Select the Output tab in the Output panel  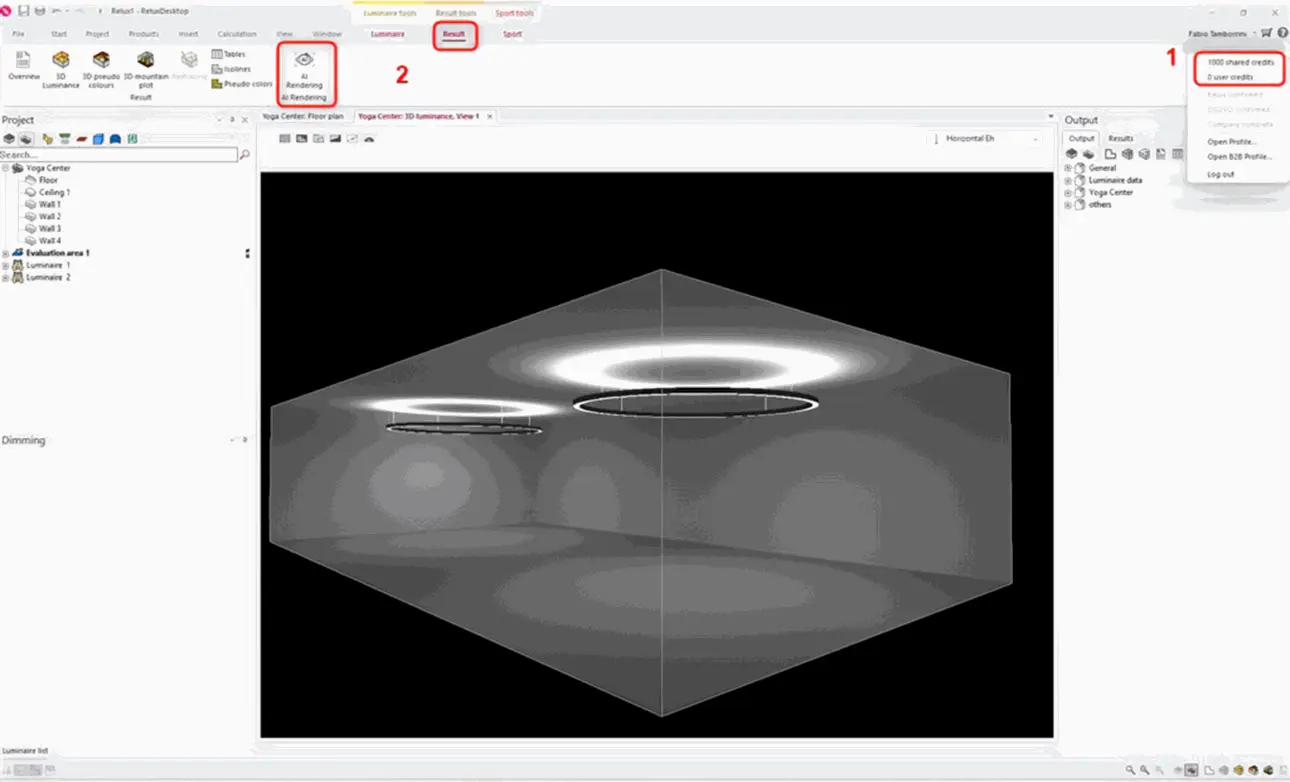click(x=1082, y=138)
